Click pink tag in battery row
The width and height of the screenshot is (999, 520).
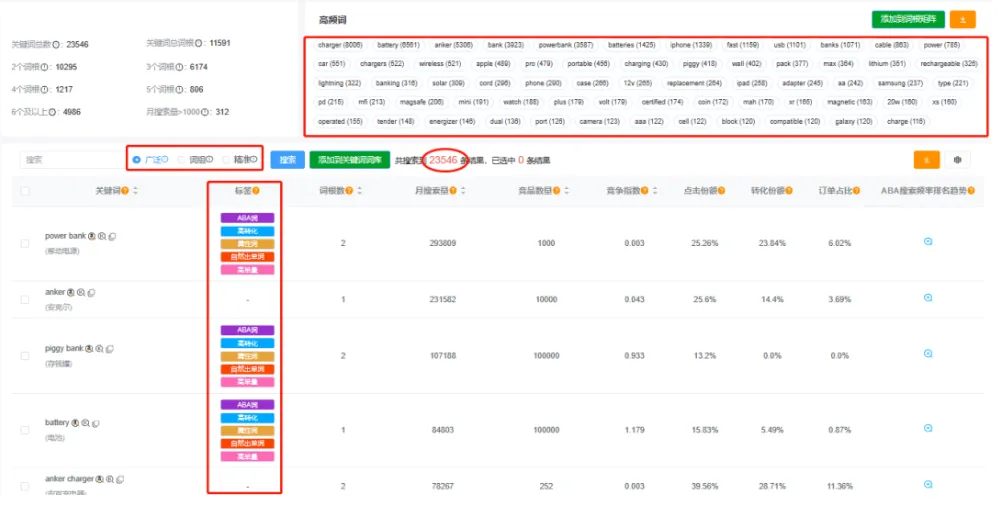[247, 456]
